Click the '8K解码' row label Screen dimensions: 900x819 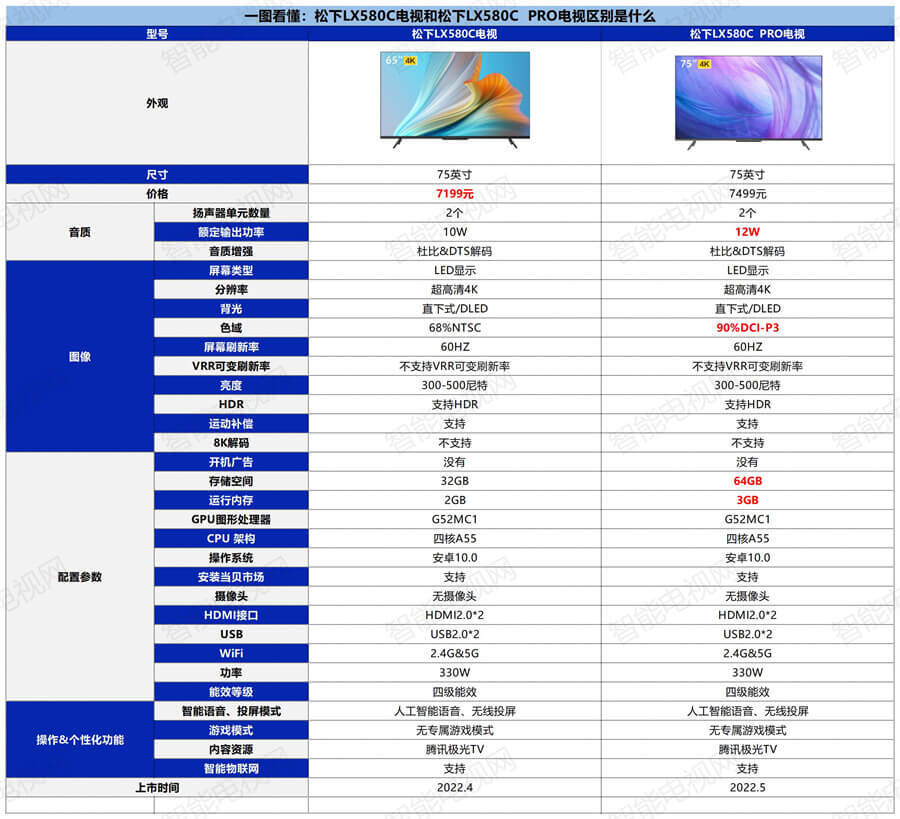click(x=231, y=443)
